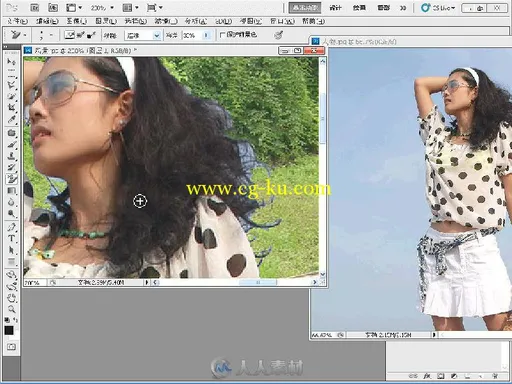Viewport: 512px width, 384px height.
Task: Open the CS Live button
Action: (438, 8)
